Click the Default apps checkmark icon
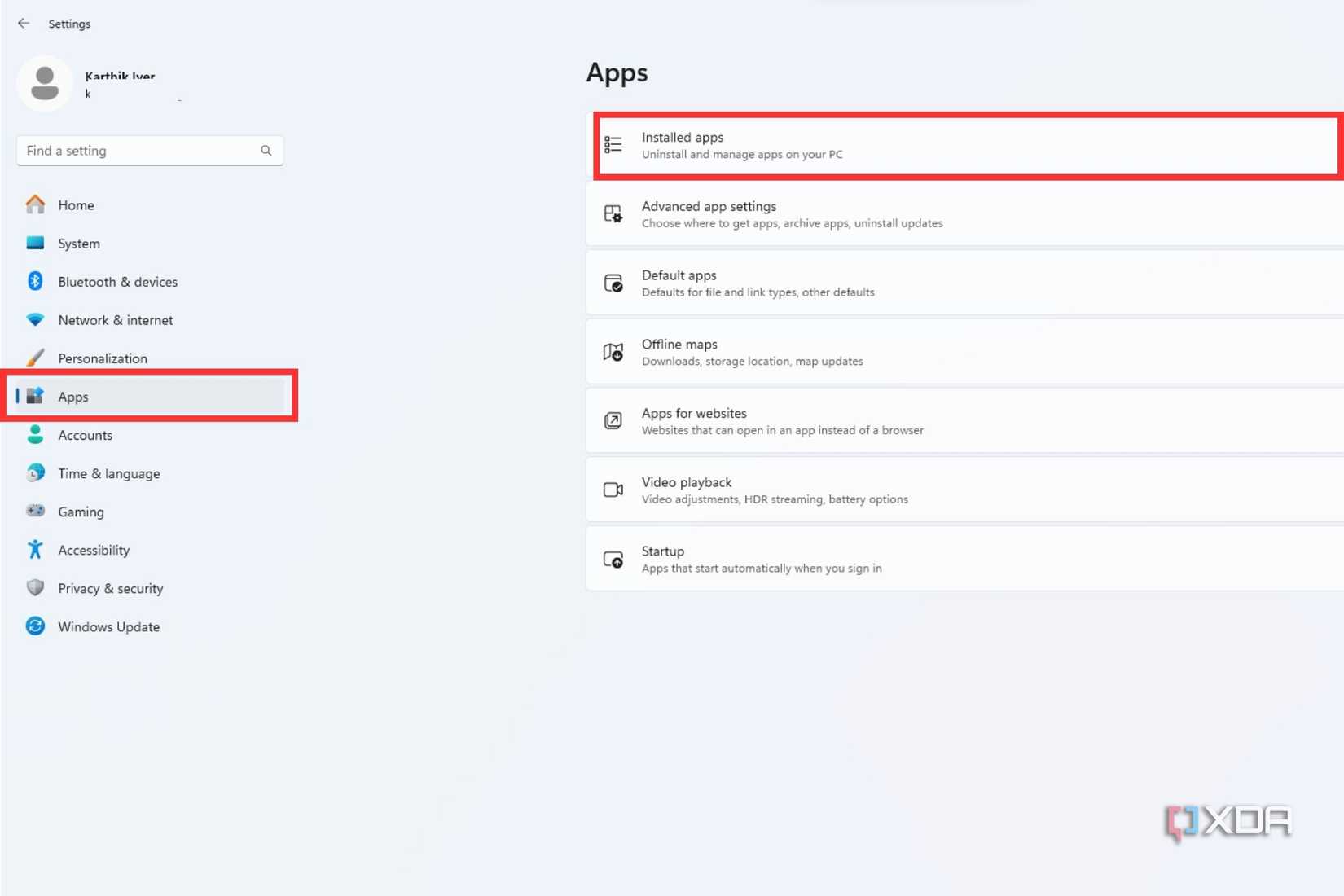 click(x=613, y=283)
